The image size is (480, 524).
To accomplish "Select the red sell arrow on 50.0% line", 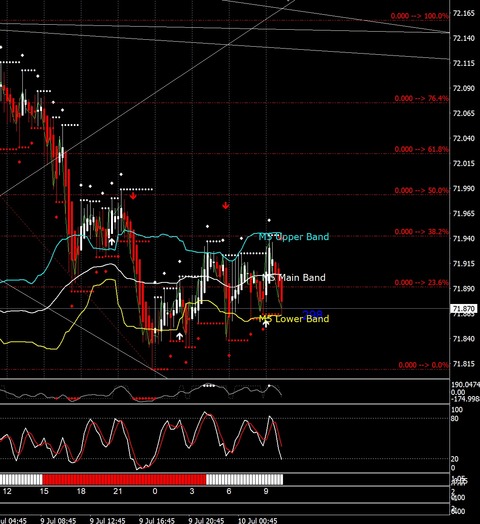I will pos(133,195).
